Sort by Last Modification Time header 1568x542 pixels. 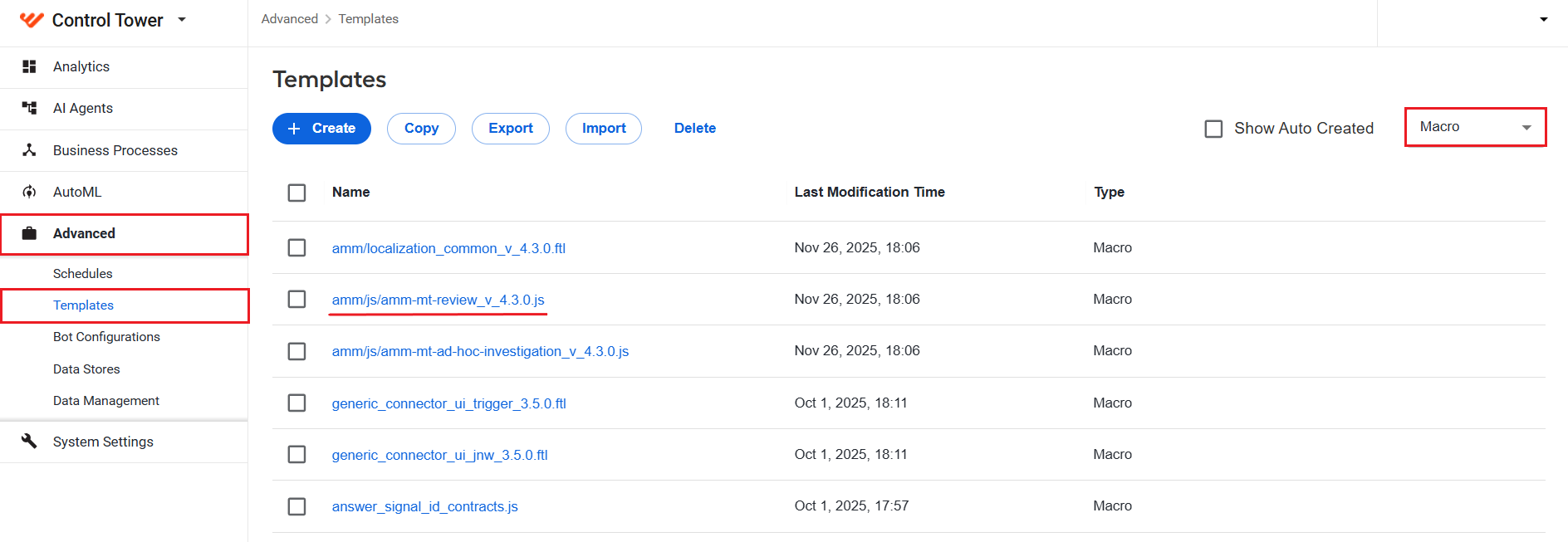click(x=870, y=192)
